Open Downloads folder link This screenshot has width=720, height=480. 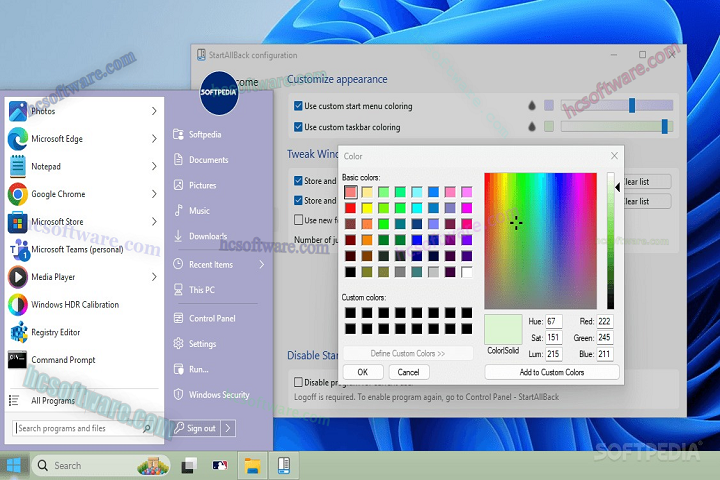(201, 236)
